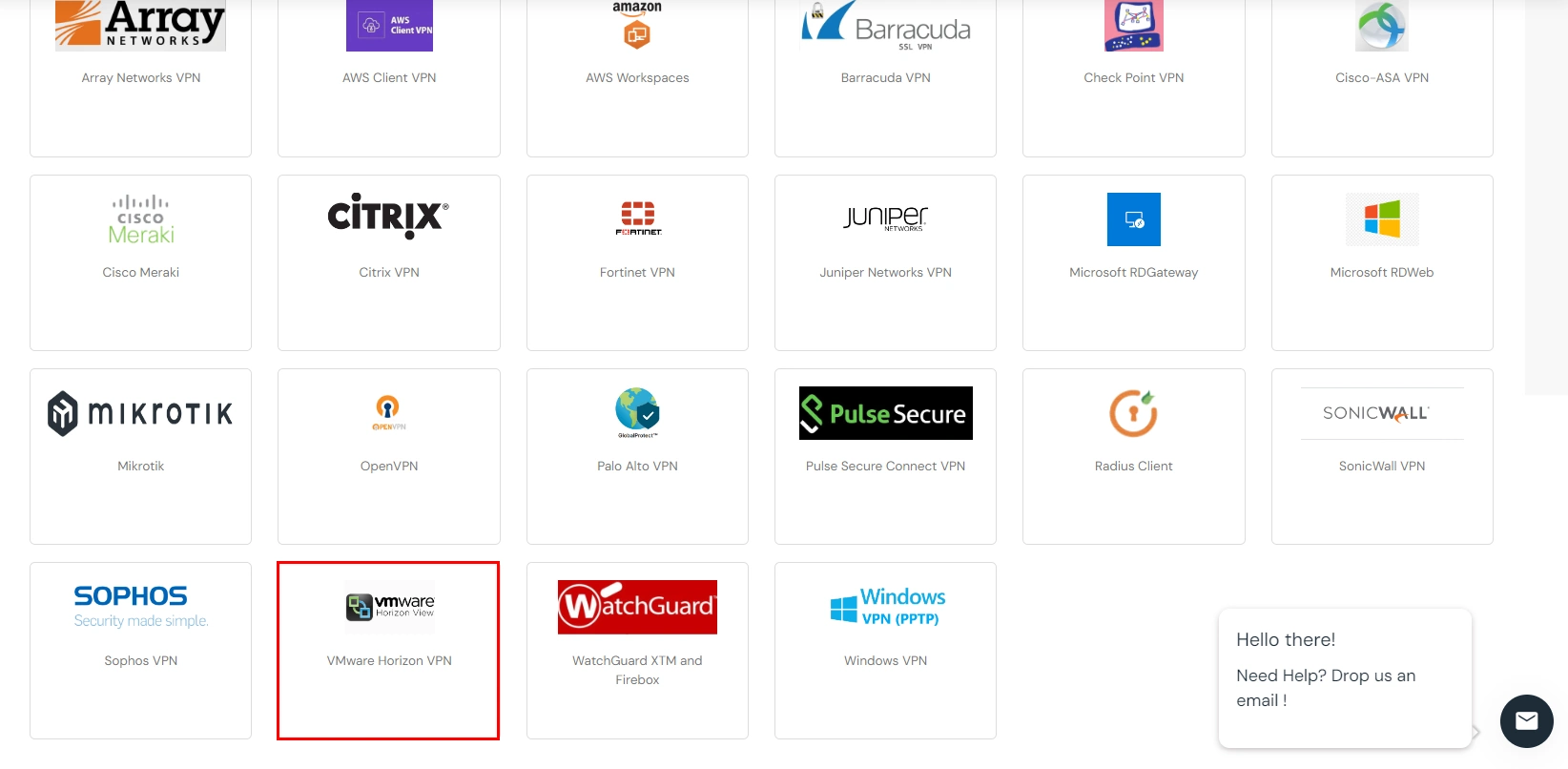The image size is (1568, 769).
Task: Click the Check Point VPN logo
Action: pyautogui.click(x=1134, y=25)
